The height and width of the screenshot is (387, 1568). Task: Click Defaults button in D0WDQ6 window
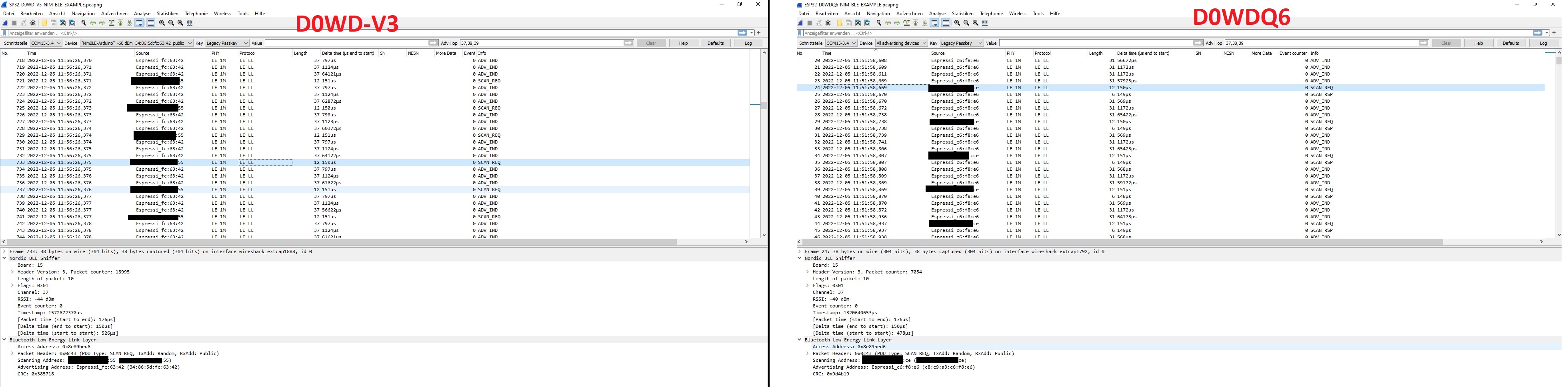(1511, 43)
